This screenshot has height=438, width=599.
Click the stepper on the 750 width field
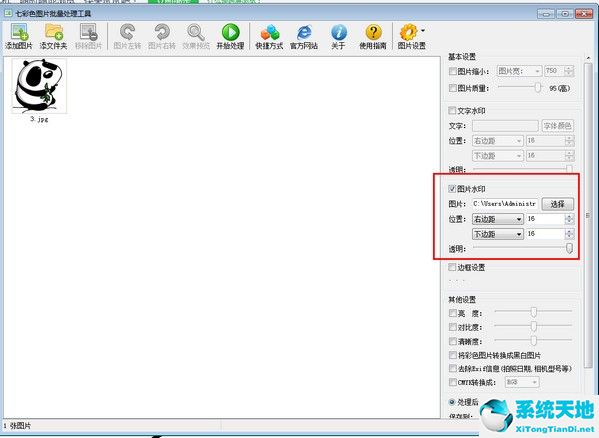[569, 71]
